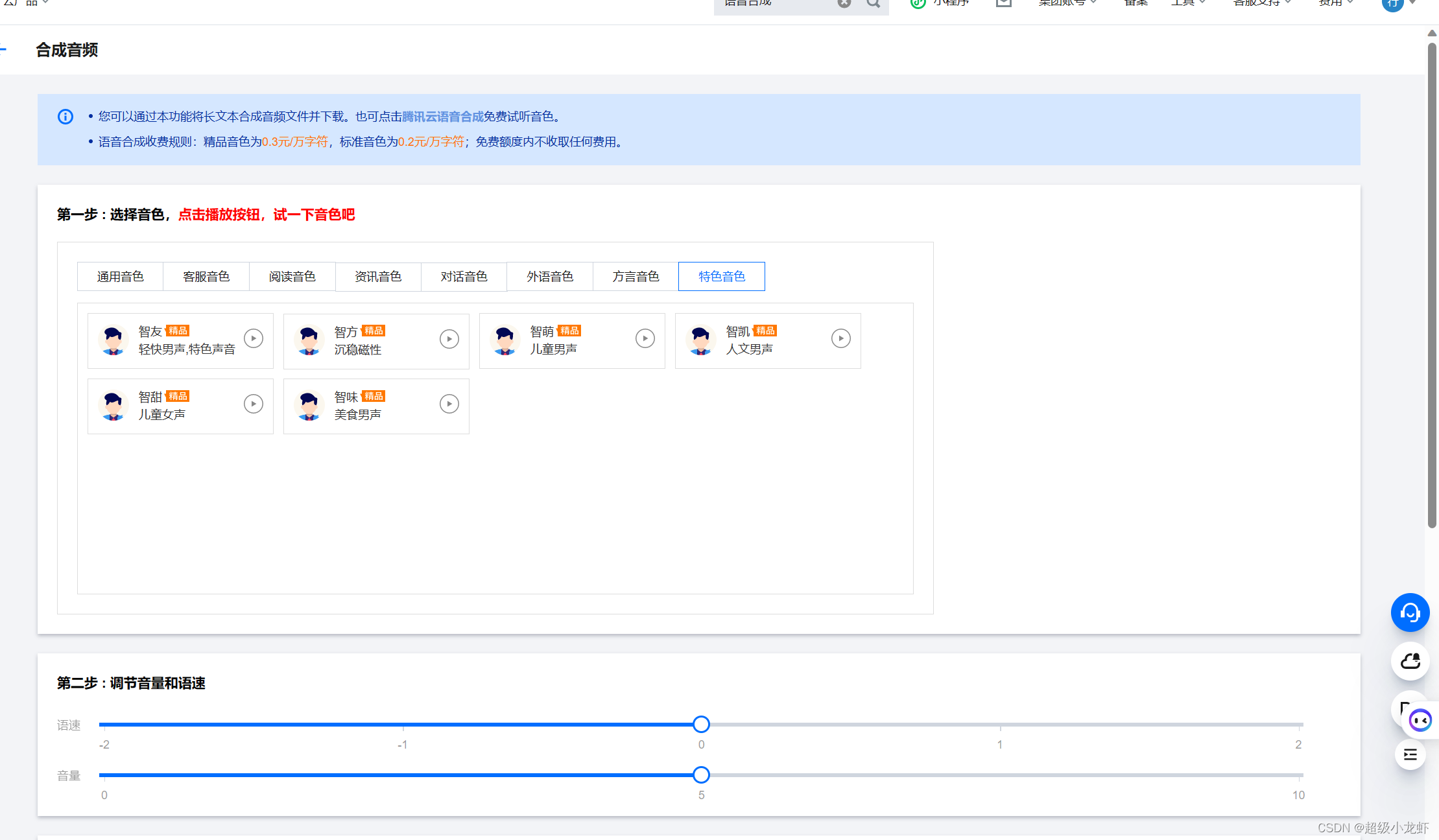The image size is (1439, 840).
Task: Play the 智味 美食男声 sample
Action: (x=449, y=404)
